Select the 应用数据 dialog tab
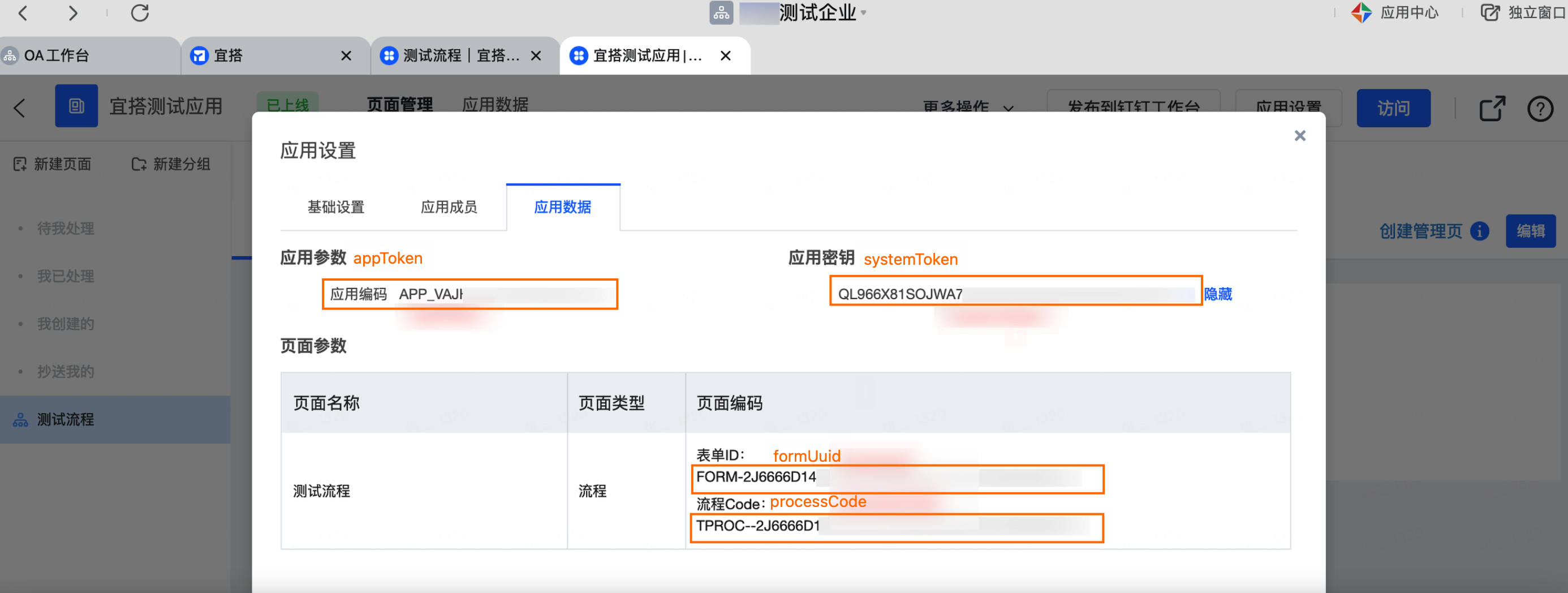 [x=562, y=207]
